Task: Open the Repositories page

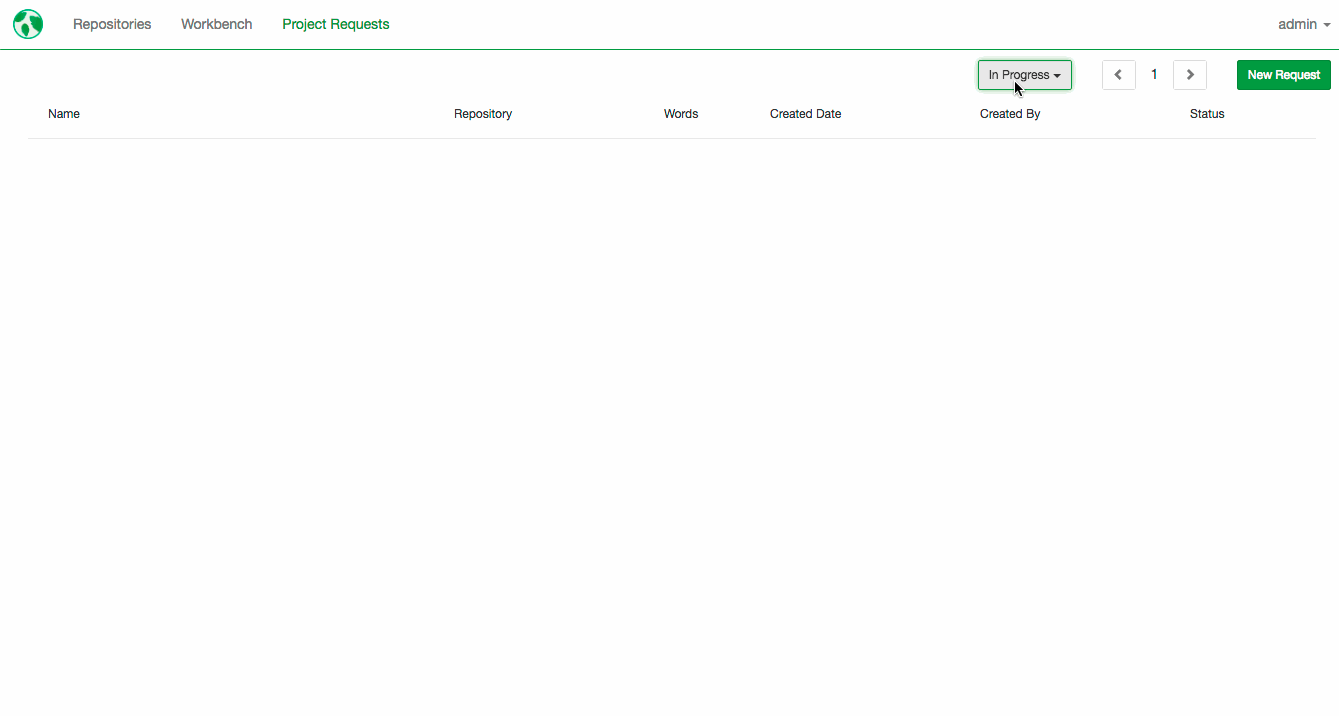Action: coord(112,24)
